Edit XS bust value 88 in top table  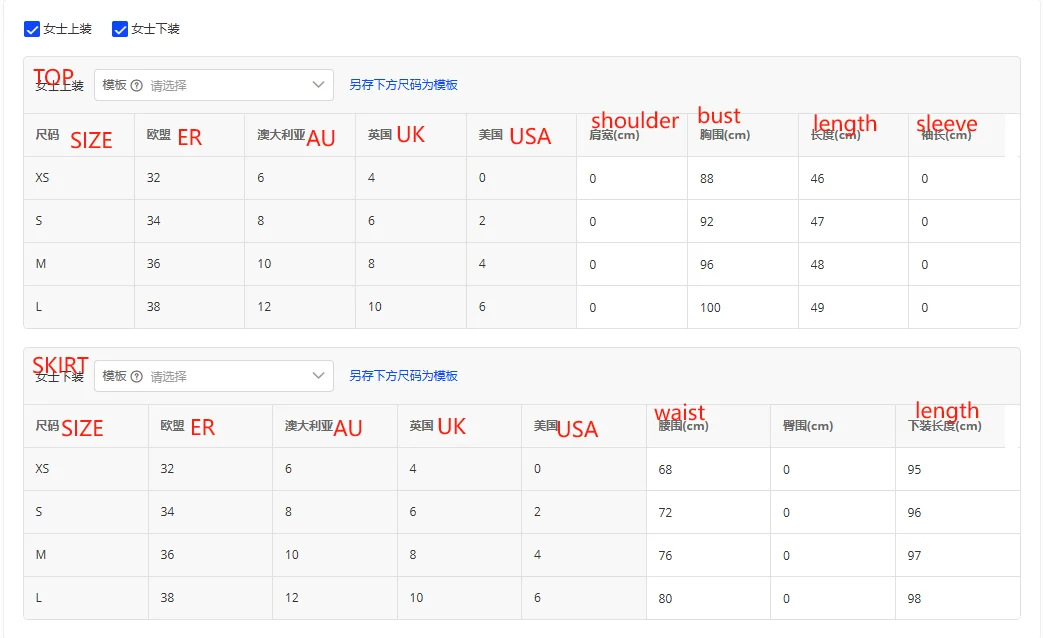pyautogui.click(x=742, y=178)
